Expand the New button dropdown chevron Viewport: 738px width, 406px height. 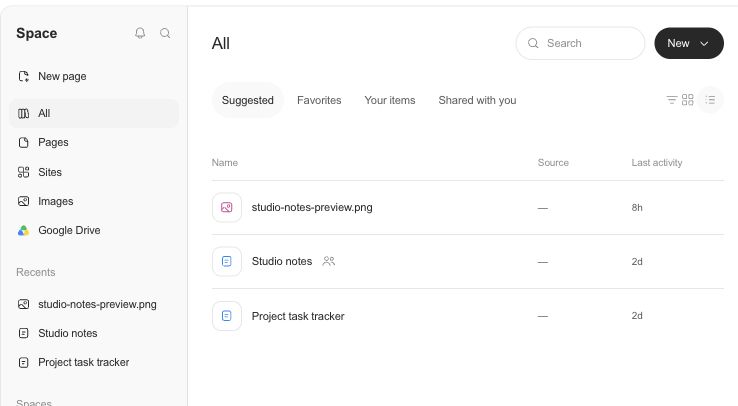[x=704, y=44]
